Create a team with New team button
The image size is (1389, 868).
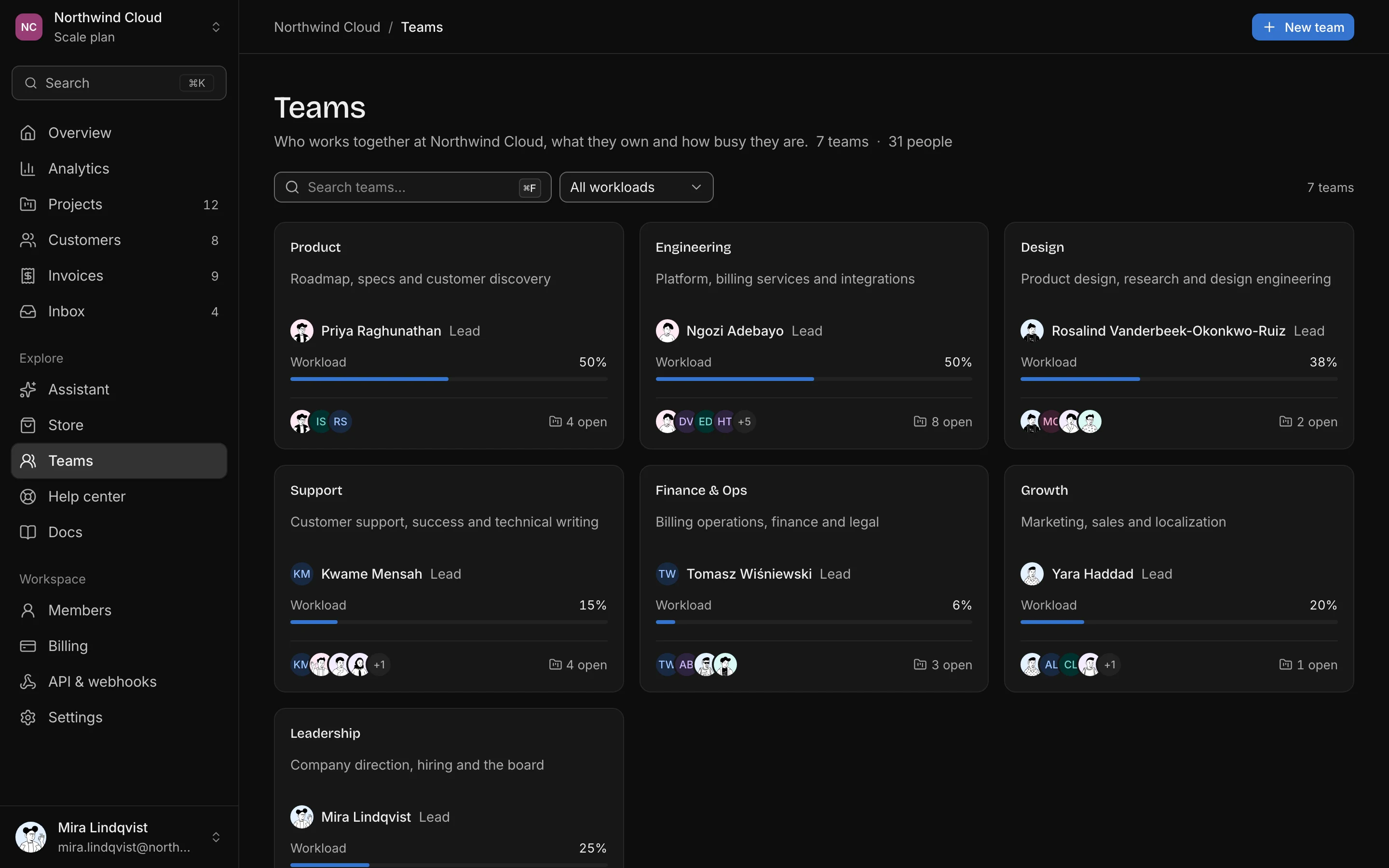click(x=1302, y=27)
